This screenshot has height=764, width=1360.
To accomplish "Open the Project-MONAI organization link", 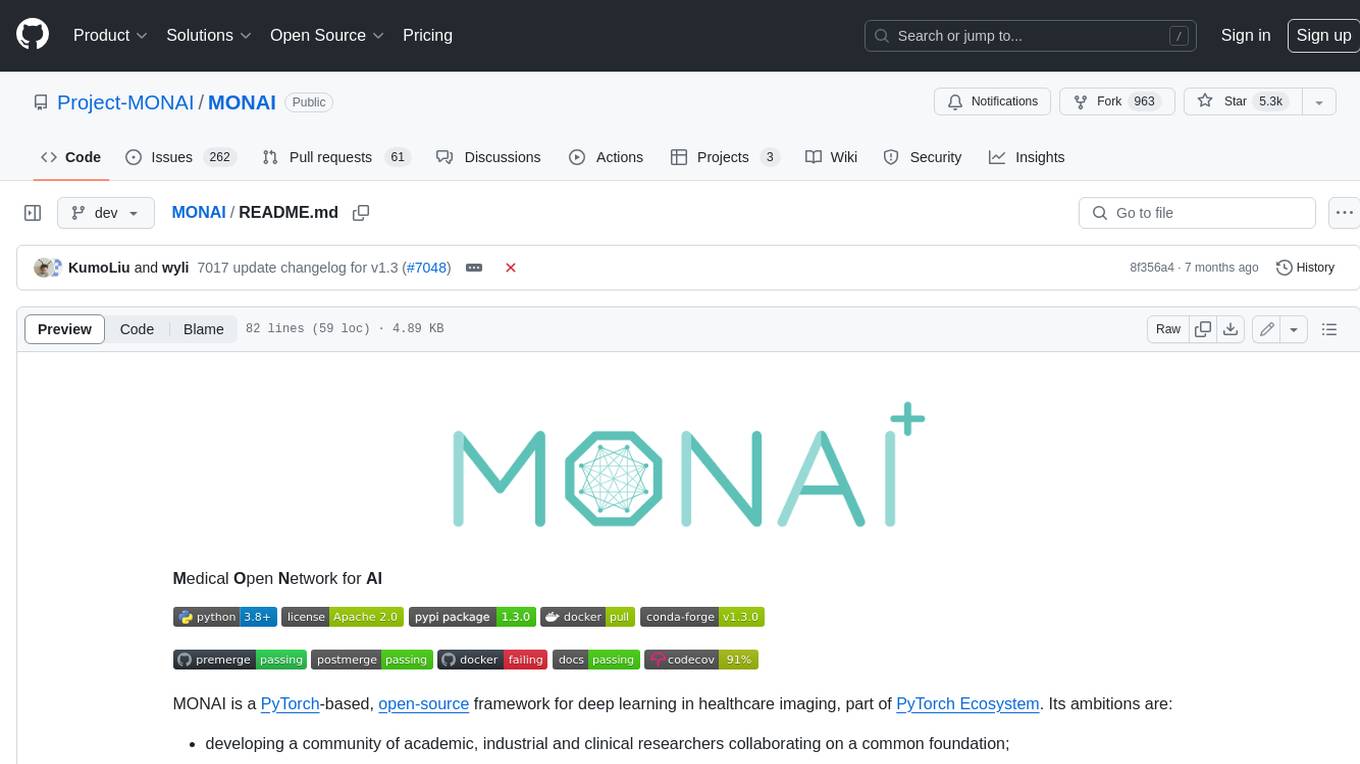I will 126,102.
